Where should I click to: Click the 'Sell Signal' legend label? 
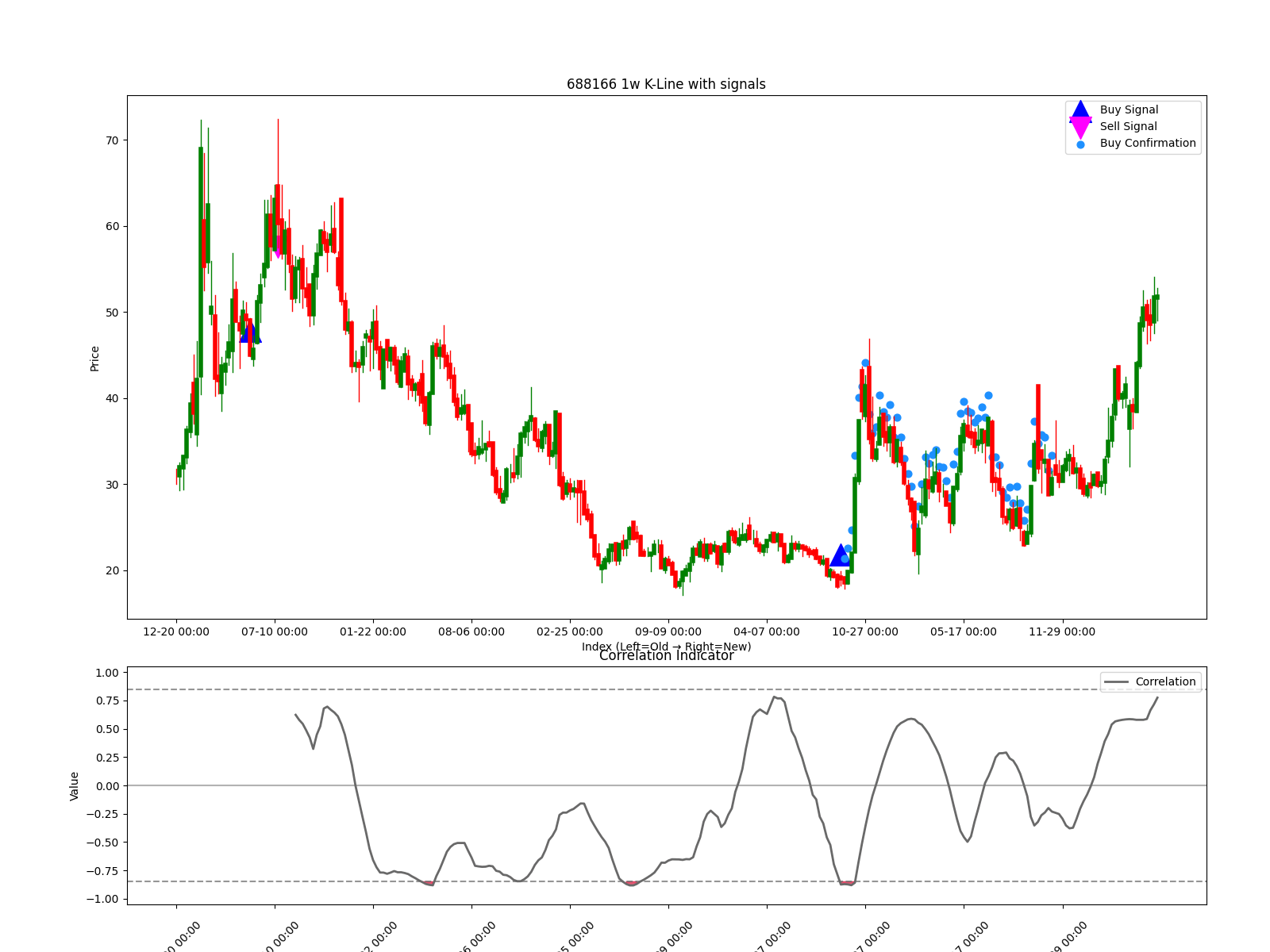(1128, 127)
